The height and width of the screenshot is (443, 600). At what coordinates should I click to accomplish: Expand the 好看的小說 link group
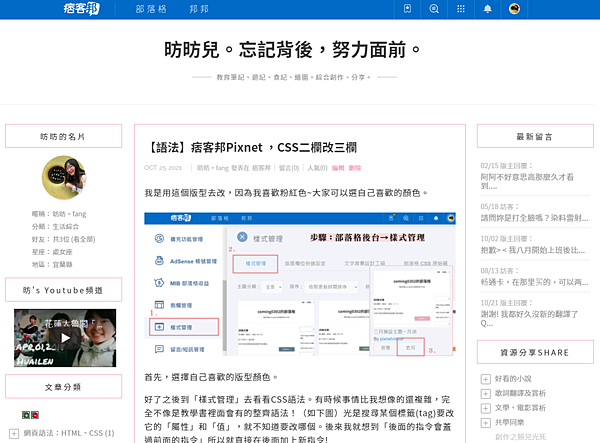point(485,379)
